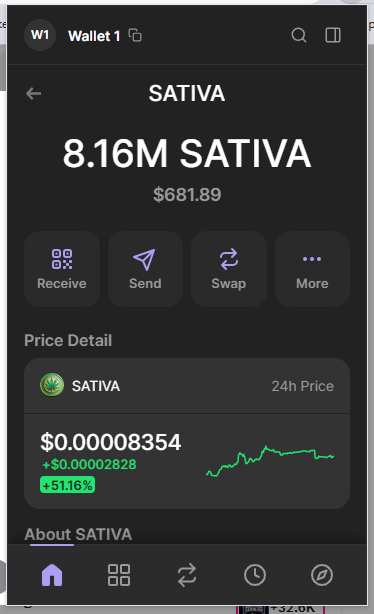
Task: Open the Swap action tile
Action: point(229,269)
